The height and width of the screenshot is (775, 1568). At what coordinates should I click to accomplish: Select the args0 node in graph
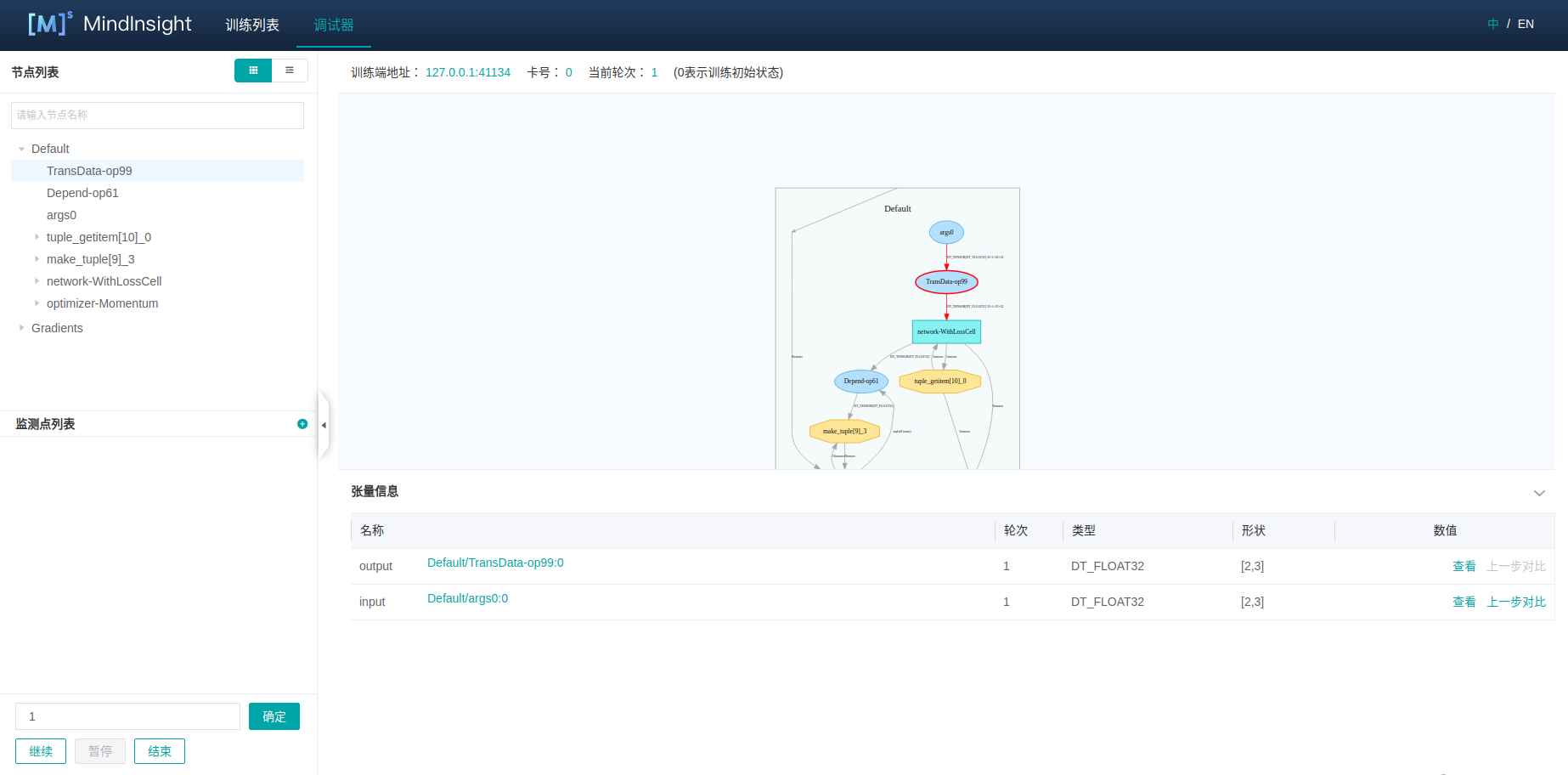click(x=946, y=233)
